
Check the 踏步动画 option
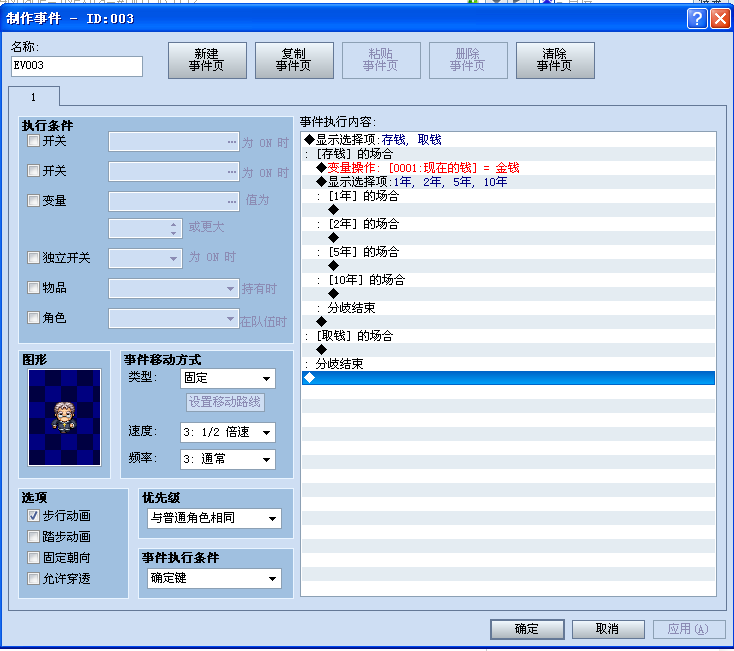click(33, 536)
